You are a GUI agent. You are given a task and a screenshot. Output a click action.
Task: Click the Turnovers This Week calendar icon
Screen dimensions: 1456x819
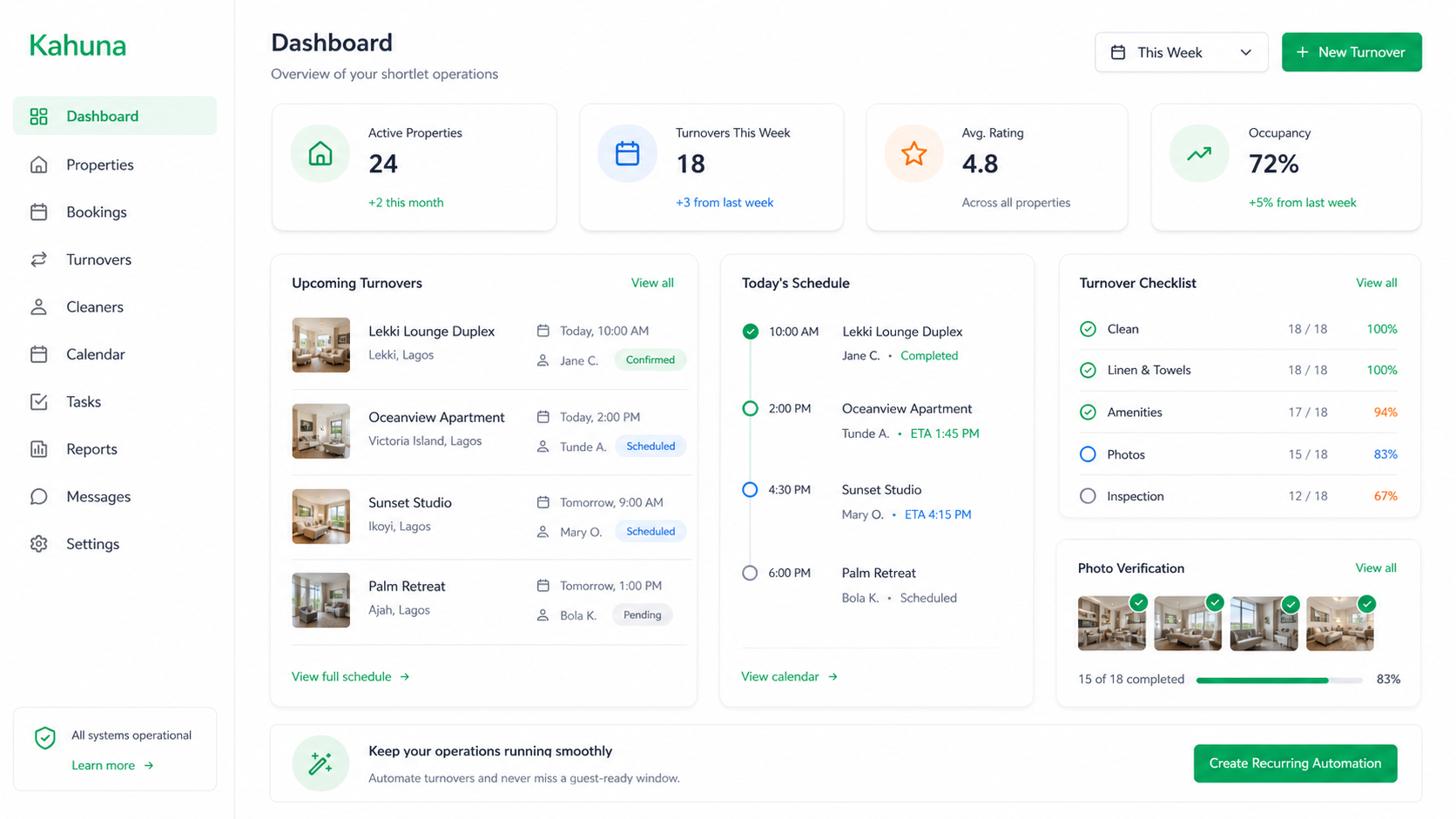pos(627,154)
